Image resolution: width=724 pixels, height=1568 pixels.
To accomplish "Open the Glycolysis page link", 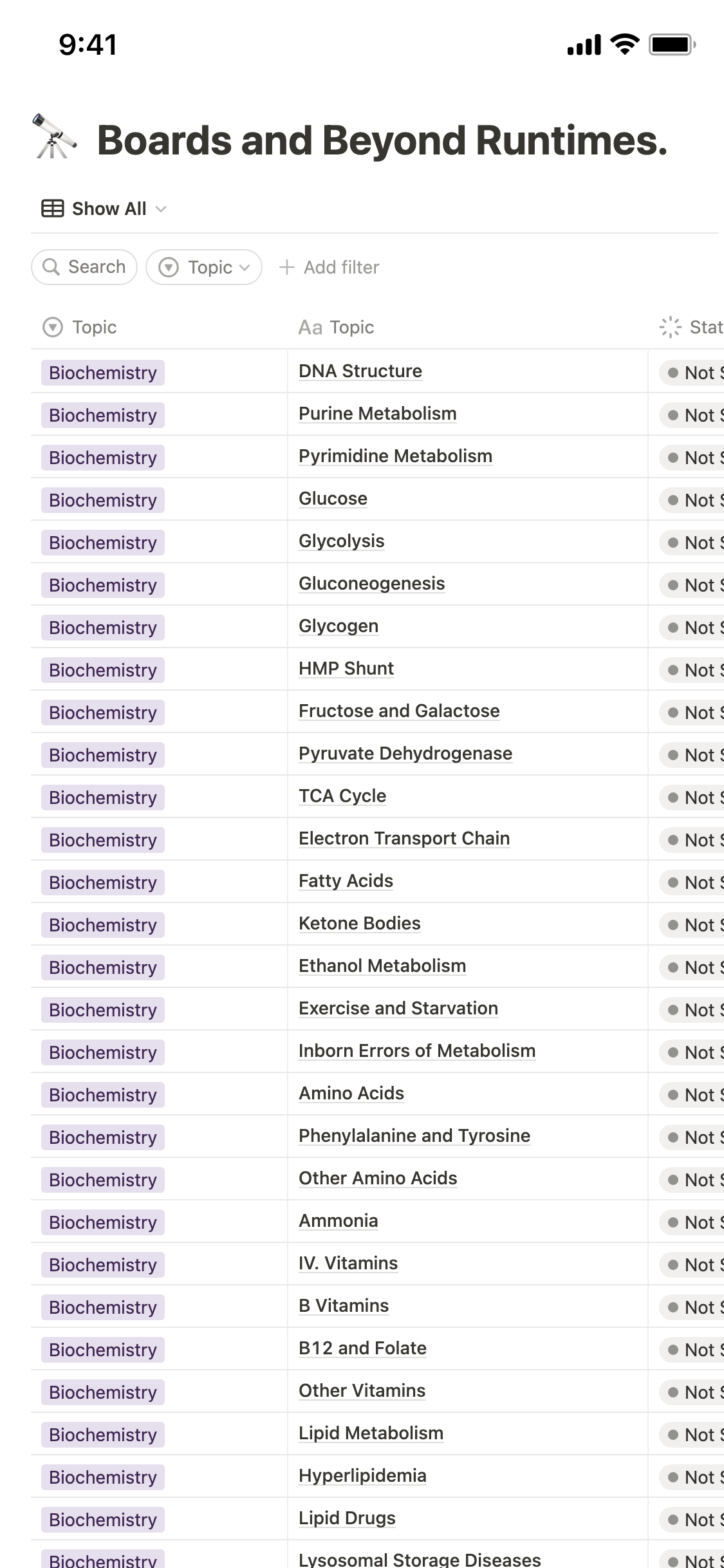I will [x=341, y=541].
